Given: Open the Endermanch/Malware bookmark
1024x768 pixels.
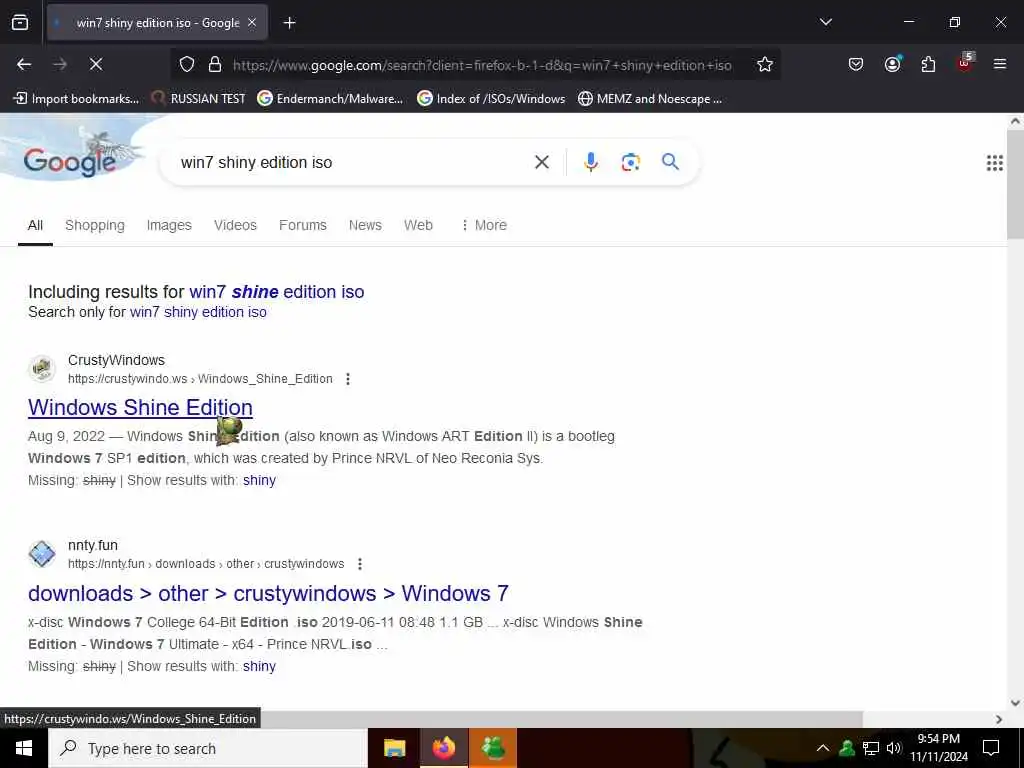Looking at the screenshot, I should (330, 99).
